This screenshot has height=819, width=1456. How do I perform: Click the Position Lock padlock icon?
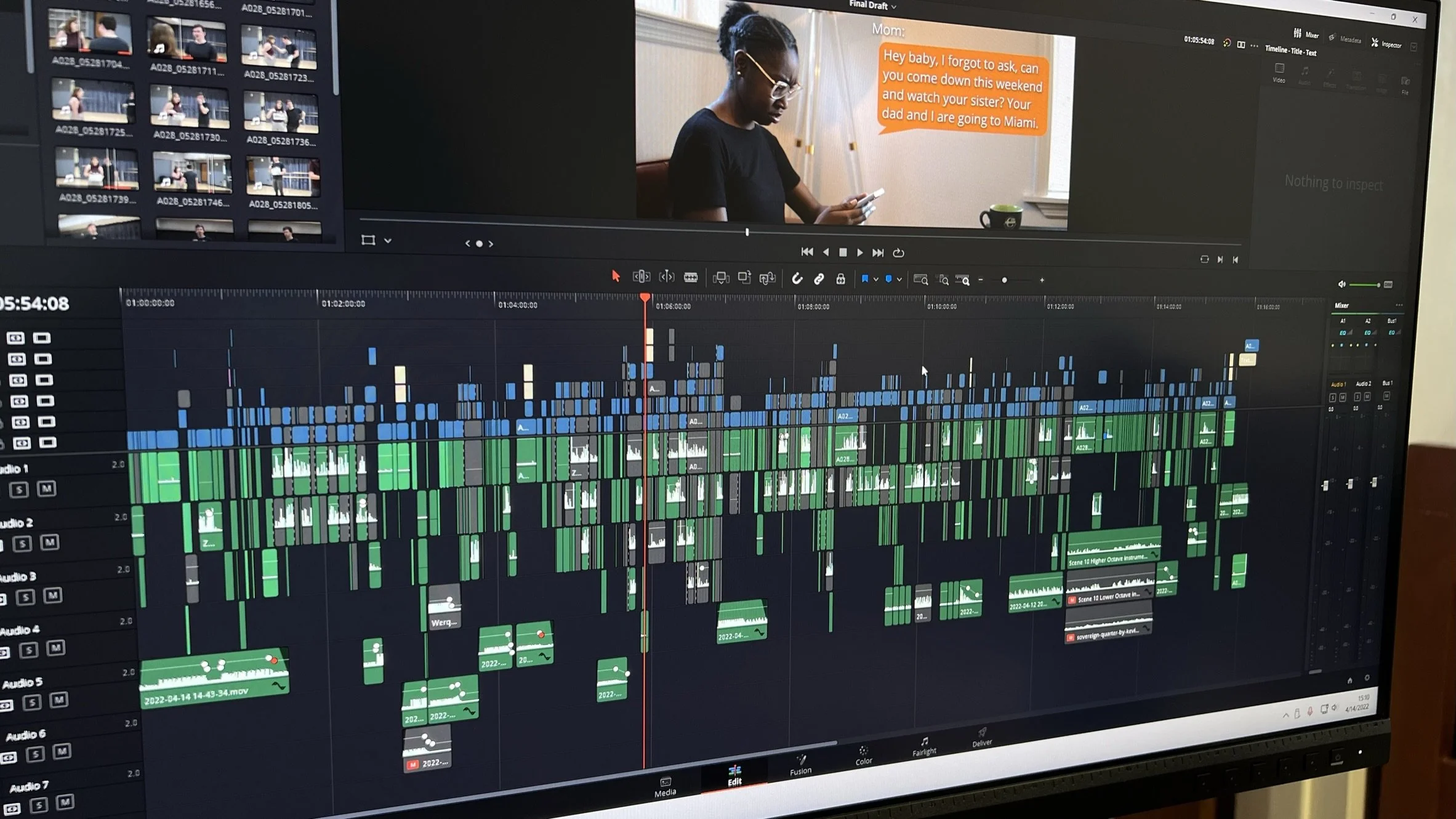point(840,279)
